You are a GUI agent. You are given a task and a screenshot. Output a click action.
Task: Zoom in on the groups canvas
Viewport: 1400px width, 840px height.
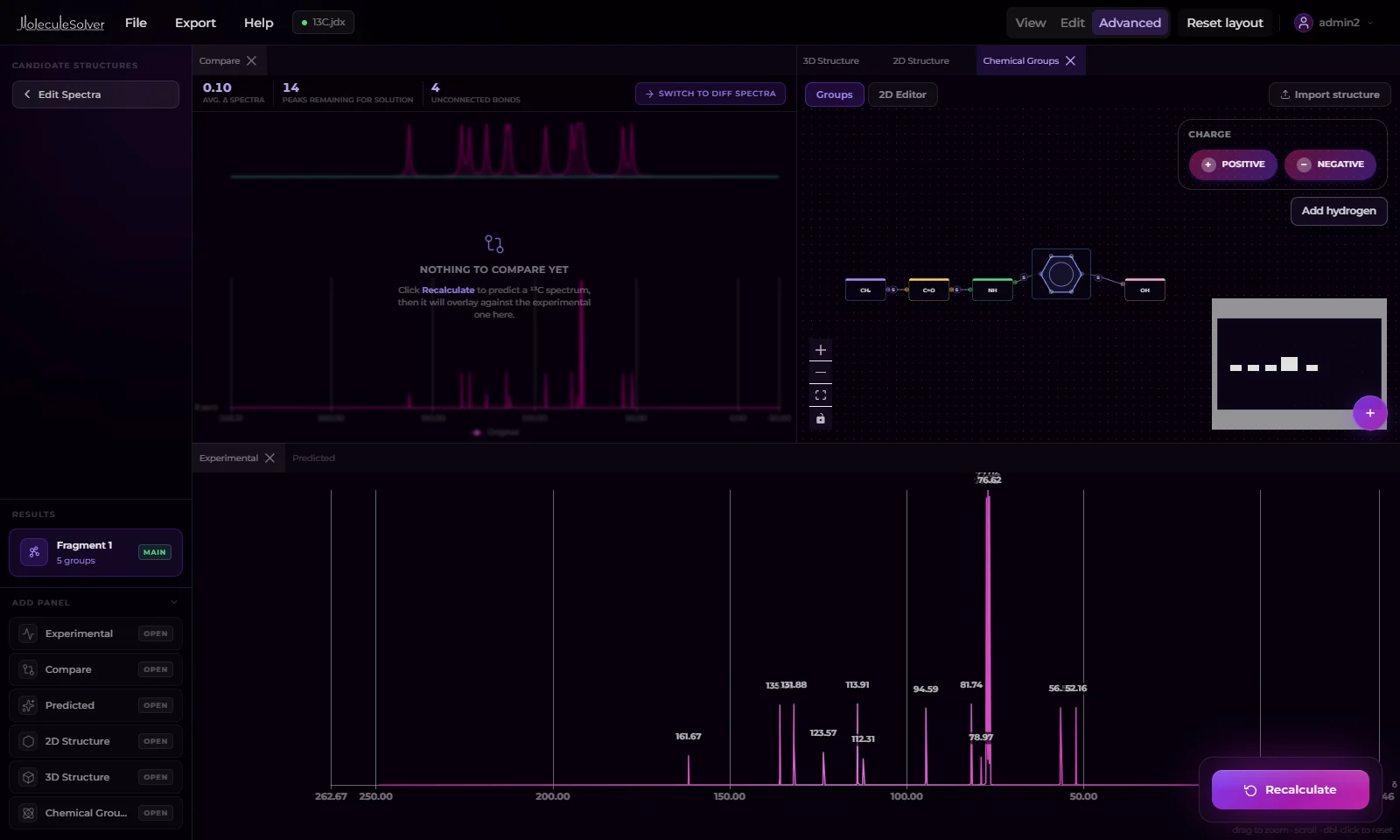(x=820, y=350)
